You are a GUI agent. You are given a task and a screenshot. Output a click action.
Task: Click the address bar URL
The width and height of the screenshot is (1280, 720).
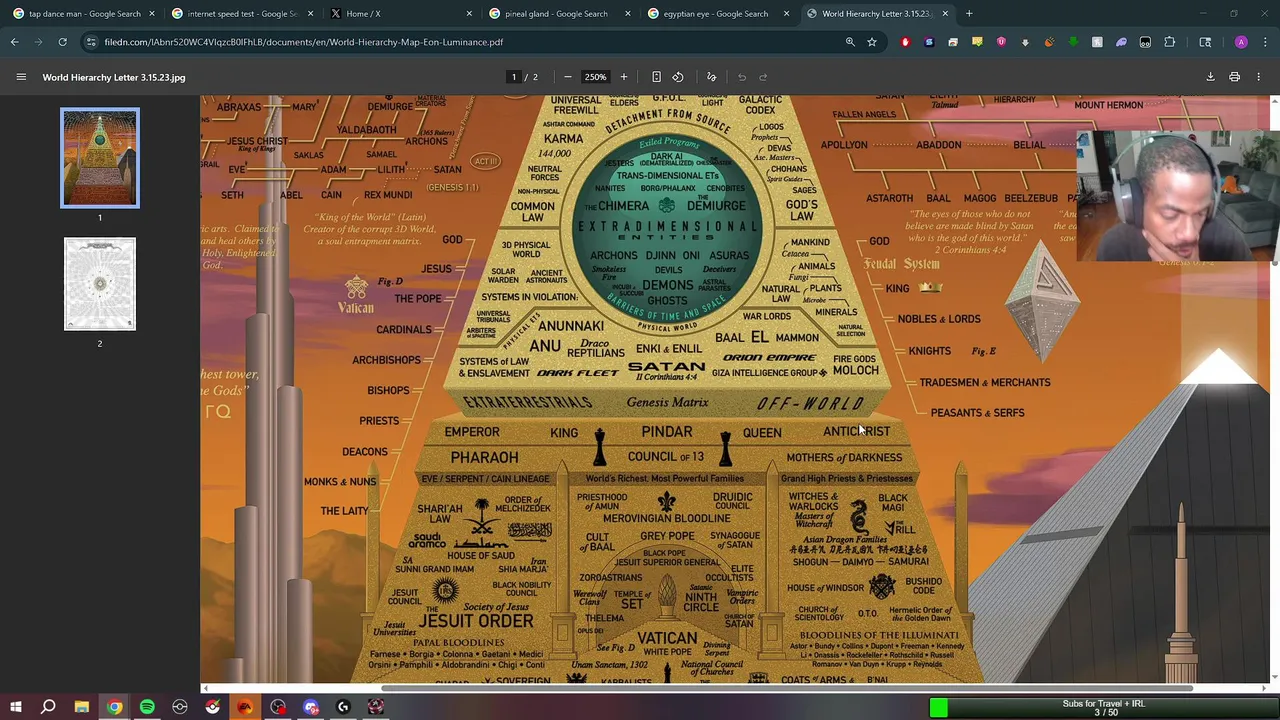pyautogui.click(x=304, y=42)
